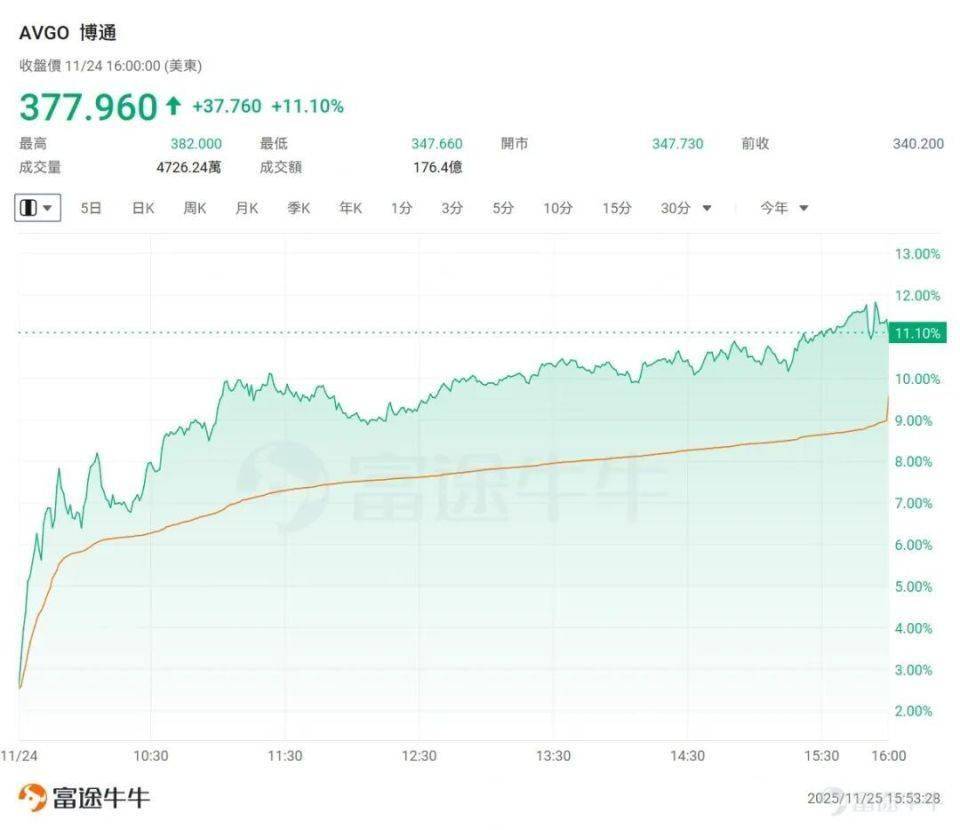Select the 月K monthly tab
The image size is (960, 830).
[x=246, y=208]
